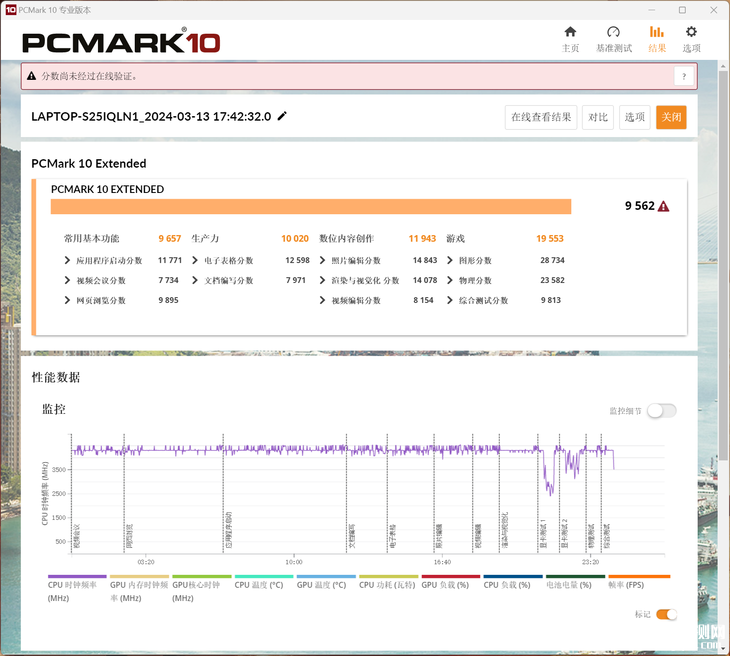Click the vertical scrollbar on right edge
Screen dimensions: 730x656
click(723, 264)
